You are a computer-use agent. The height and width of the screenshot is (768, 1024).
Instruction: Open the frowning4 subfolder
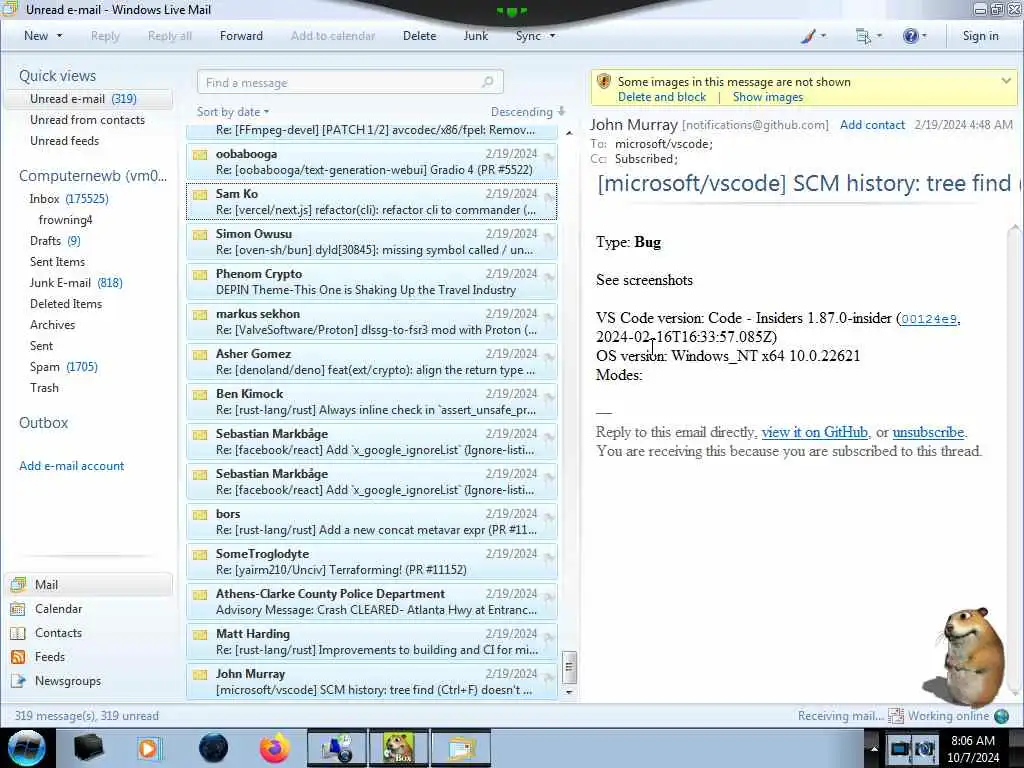click(x=65, y=219)
